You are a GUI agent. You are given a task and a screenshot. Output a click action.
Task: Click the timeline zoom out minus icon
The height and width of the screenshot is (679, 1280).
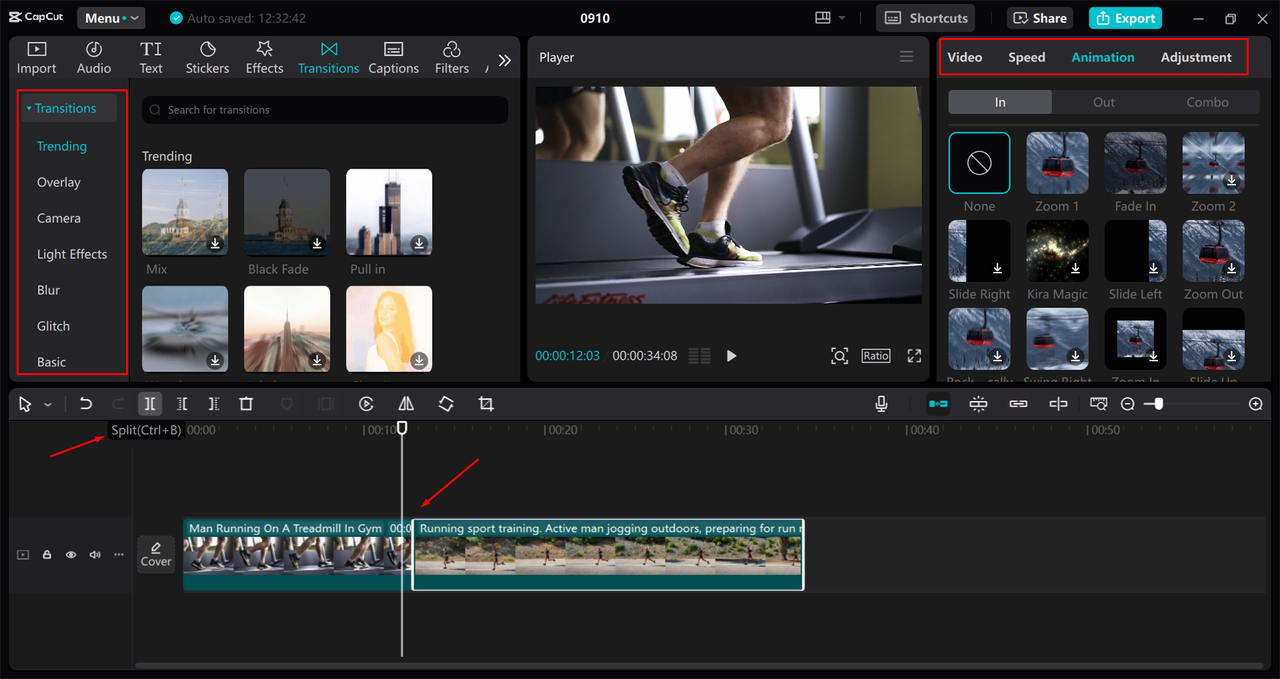coord(1128,404)
